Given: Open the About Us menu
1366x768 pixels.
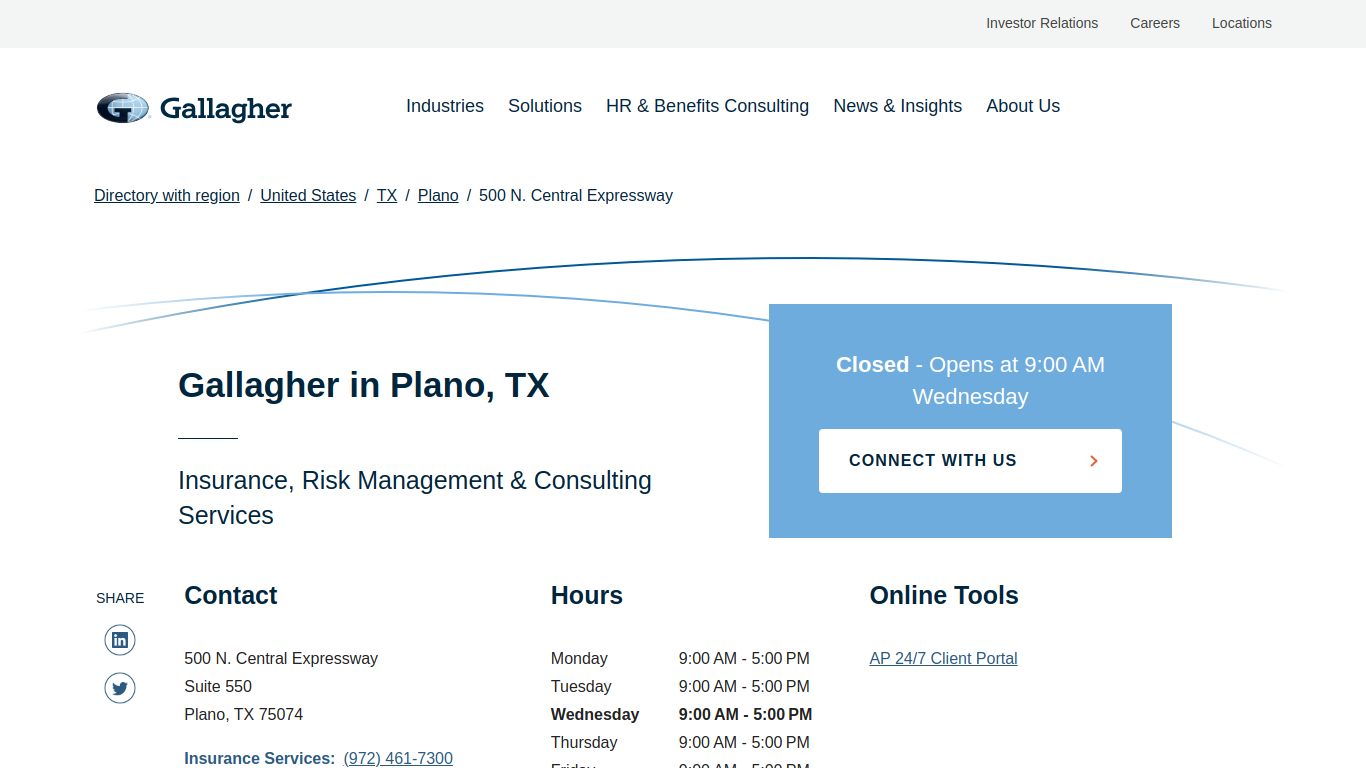Looking at the screenshot, I should tap(1023, 106).
